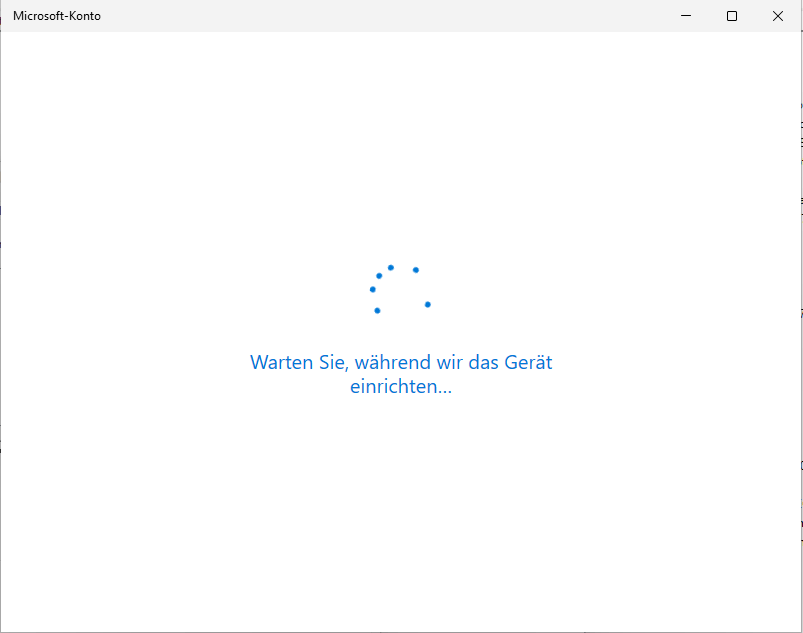
Task: Click the "einrichten..." text line
Action: tap(401, 387)
